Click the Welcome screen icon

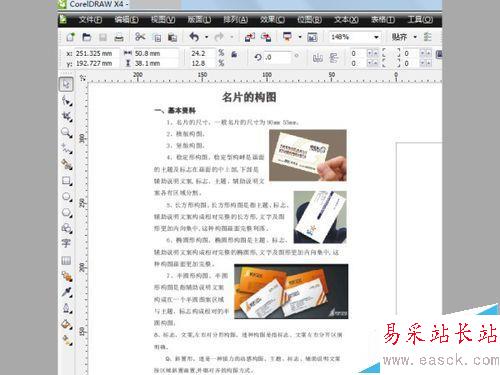(312, 37)
